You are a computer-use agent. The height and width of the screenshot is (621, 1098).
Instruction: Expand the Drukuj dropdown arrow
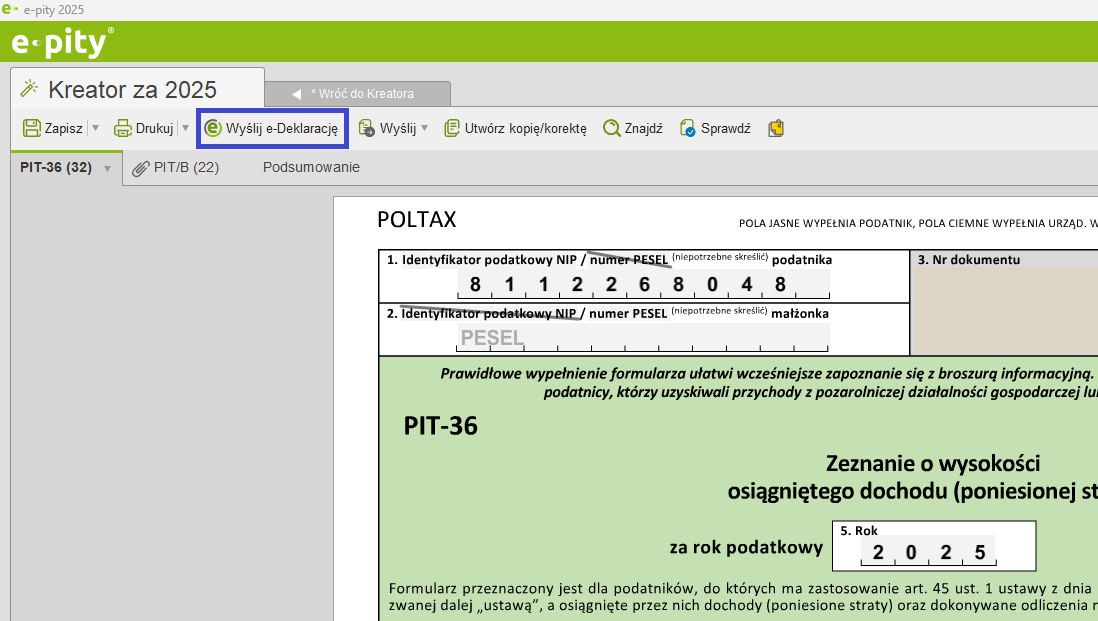coord(185,128)
